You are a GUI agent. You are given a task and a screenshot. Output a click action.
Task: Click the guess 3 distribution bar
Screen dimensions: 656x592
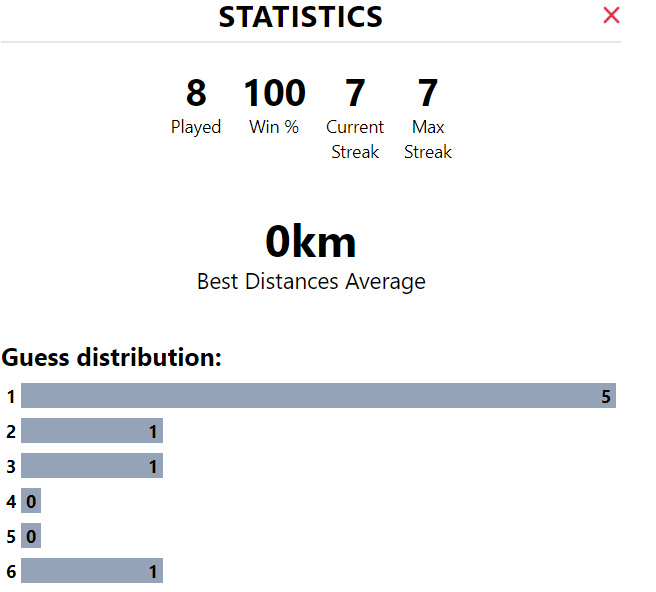click(91, 466)
